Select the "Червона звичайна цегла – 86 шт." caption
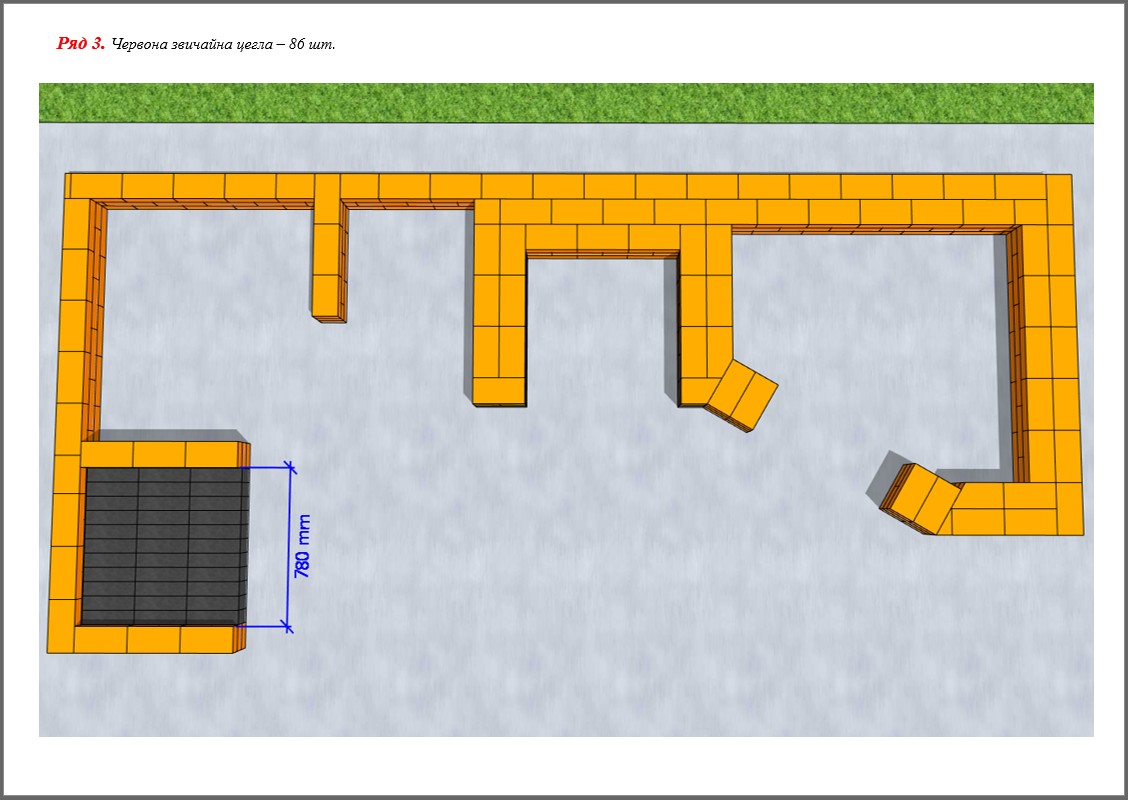This screenshot has height=800, width=1128. click(222, 45)
